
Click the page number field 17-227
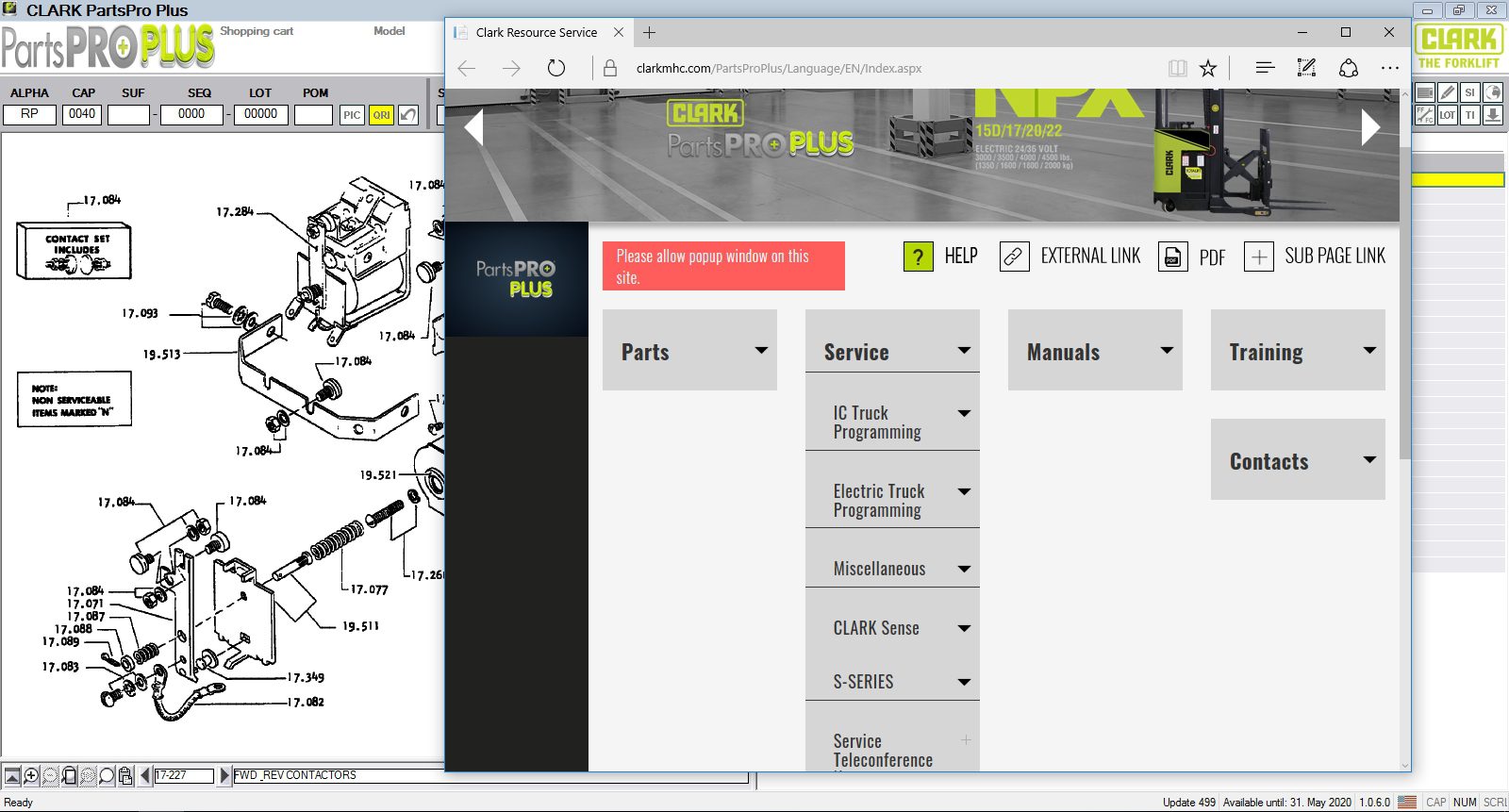pos(184,775)
